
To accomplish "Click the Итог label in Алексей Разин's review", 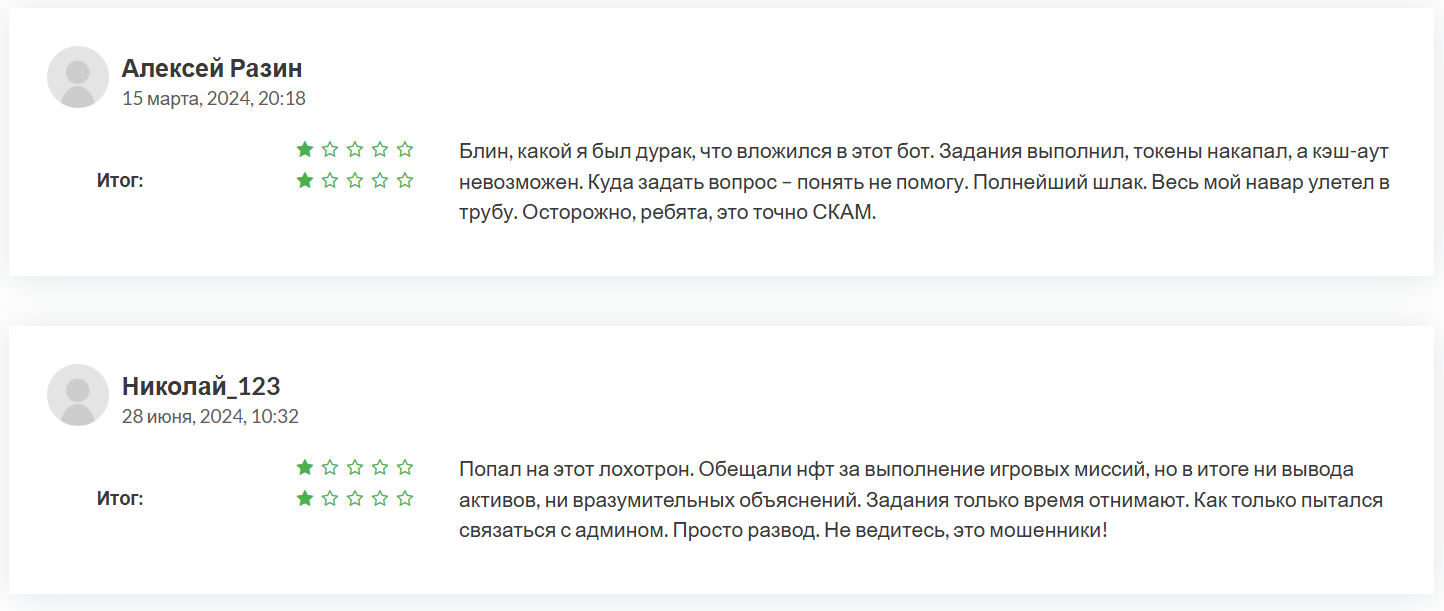I will 120,181.
